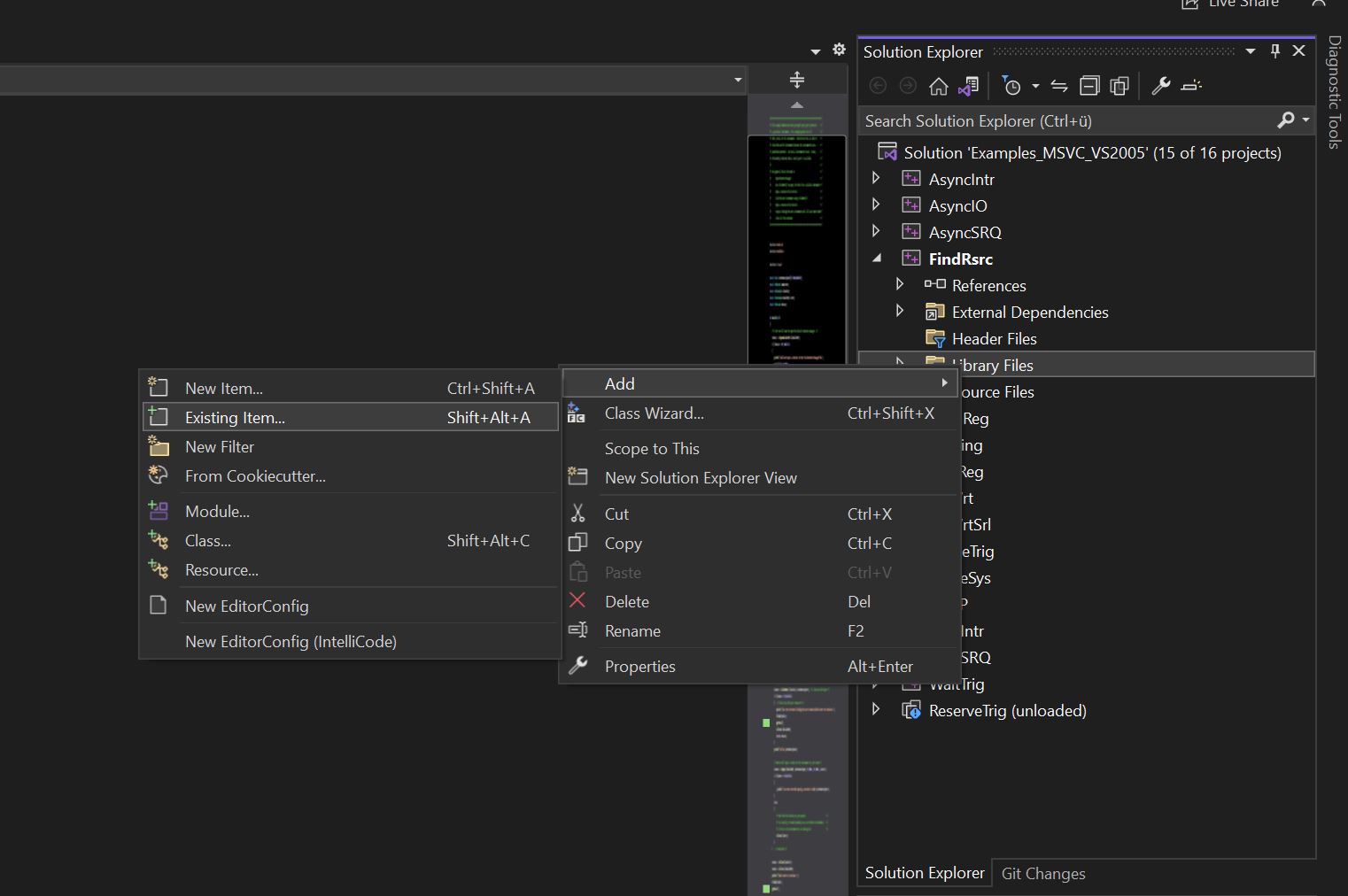The height and width of the screenshot is (896, 1348).
Task: Choose Class... from Add submenu
Action: coord(351,540)
